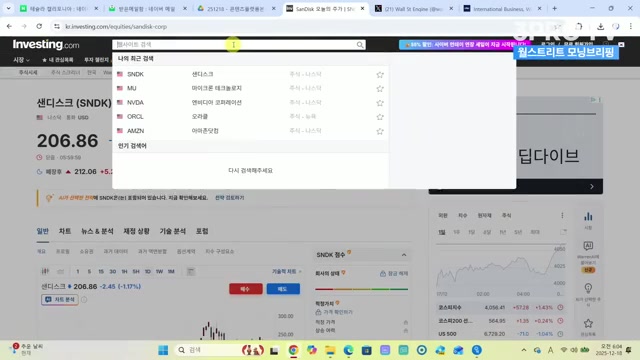The height and width of the screenshot is (360, 640).
Task: Open the browser downloads icon
Action: (x=600, y=27)
